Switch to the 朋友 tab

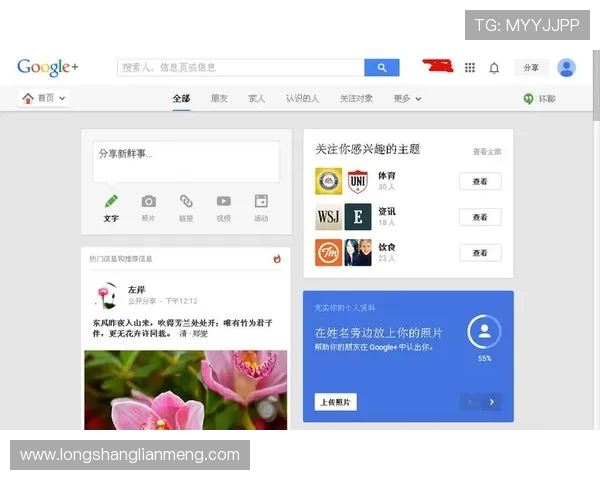coord(219,99)
